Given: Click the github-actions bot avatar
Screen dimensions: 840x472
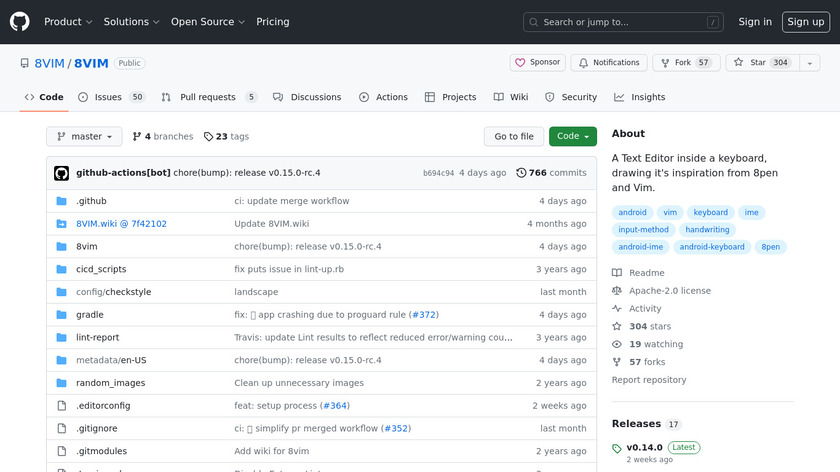Looking at the screenshot, I should point(61,173).
